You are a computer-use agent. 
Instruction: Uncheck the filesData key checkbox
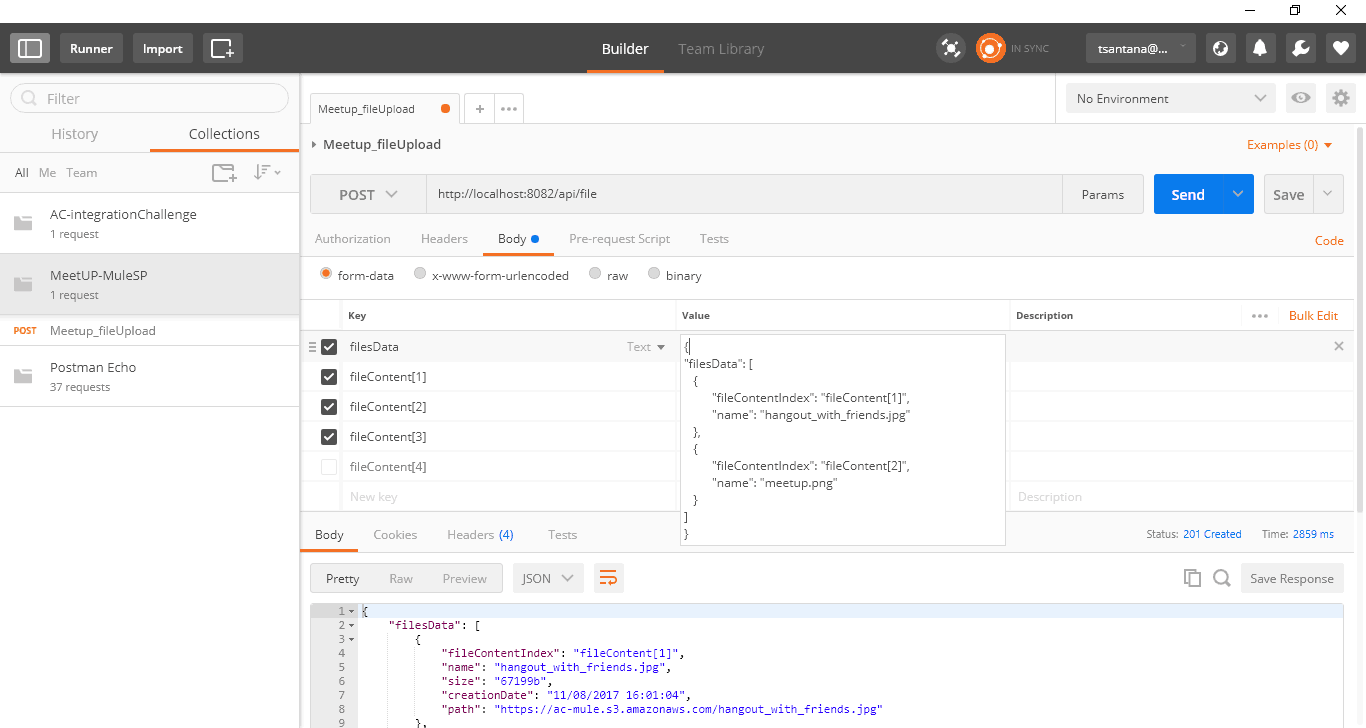click(329, 347)
